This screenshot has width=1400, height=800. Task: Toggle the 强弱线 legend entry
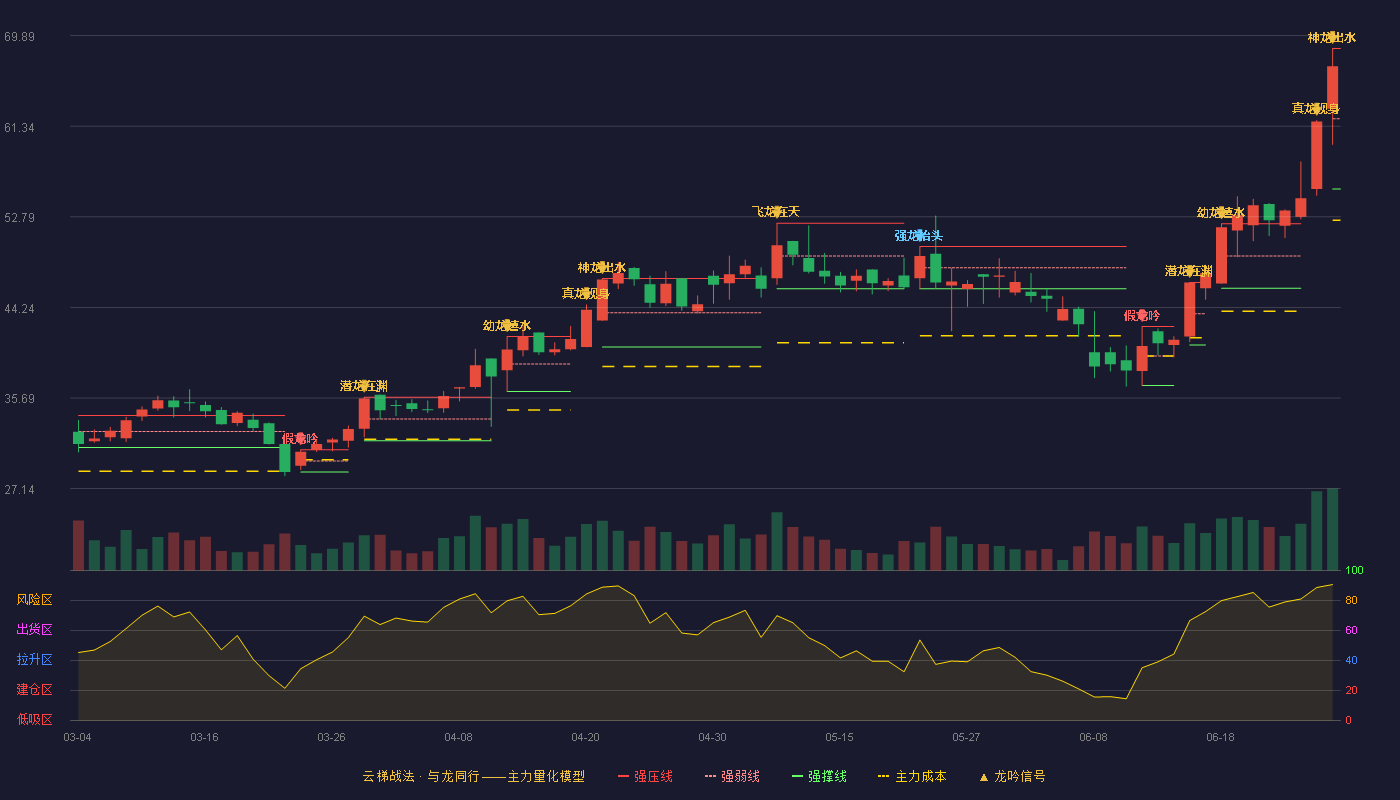[x=732, y=776]
